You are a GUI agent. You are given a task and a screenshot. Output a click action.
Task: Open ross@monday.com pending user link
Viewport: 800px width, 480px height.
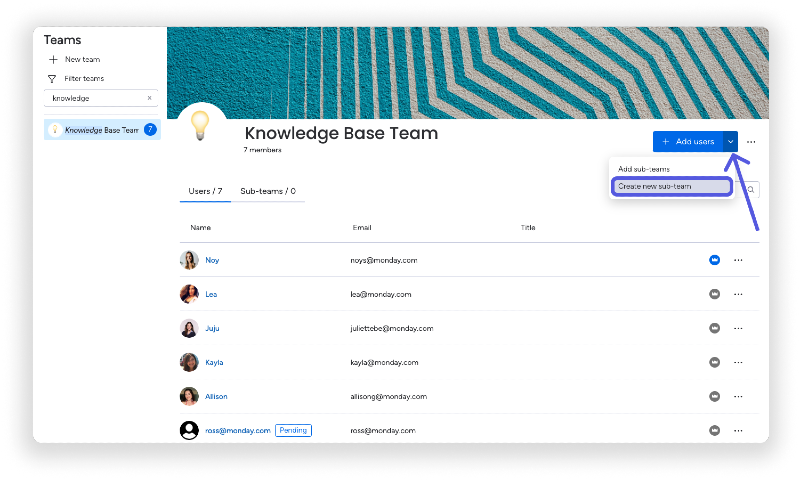point(238,431)
